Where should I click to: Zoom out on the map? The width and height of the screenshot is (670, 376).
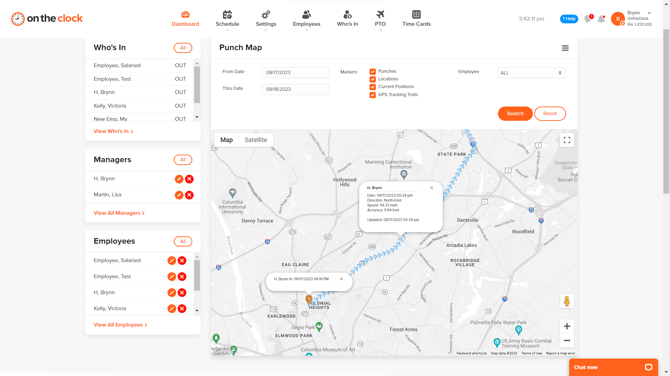[567, 341]
